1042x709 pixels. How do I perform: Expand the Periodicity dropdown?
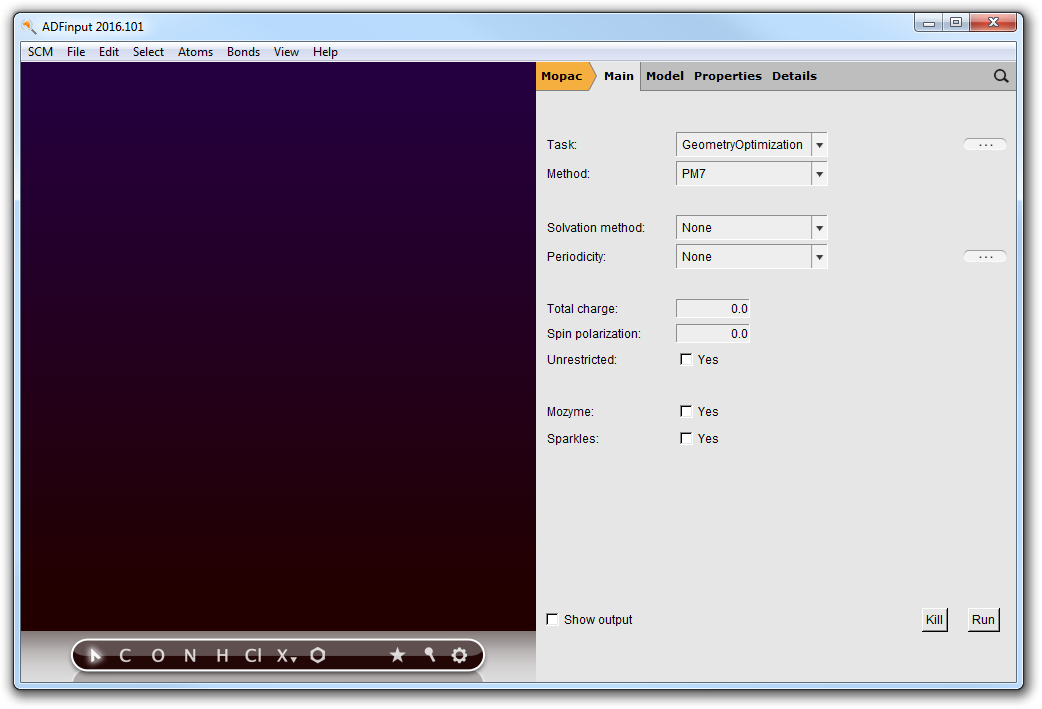point(752,257)
